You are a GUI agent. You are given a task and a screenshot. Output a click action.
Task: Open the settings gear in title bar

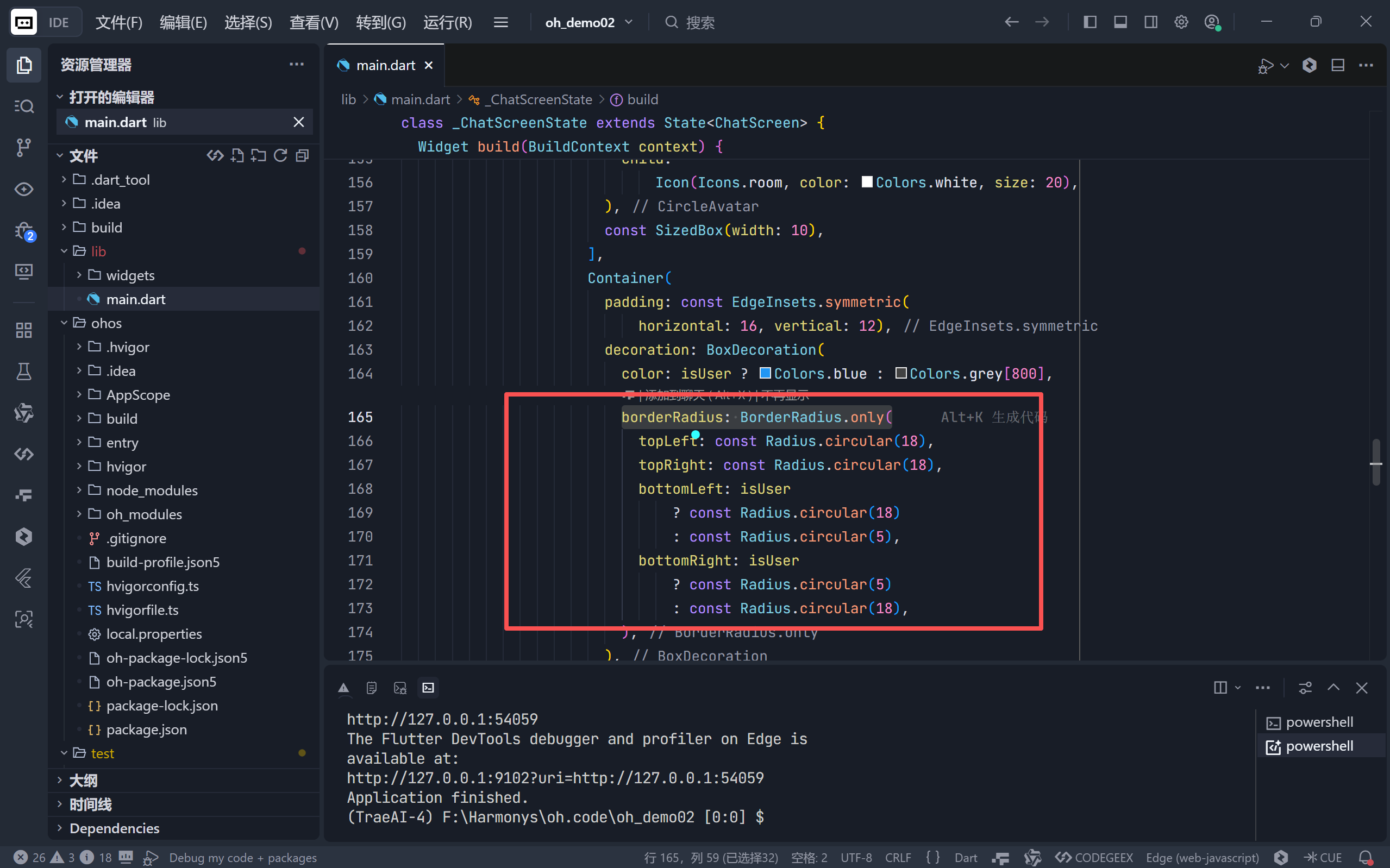[x=1181, y=22]
